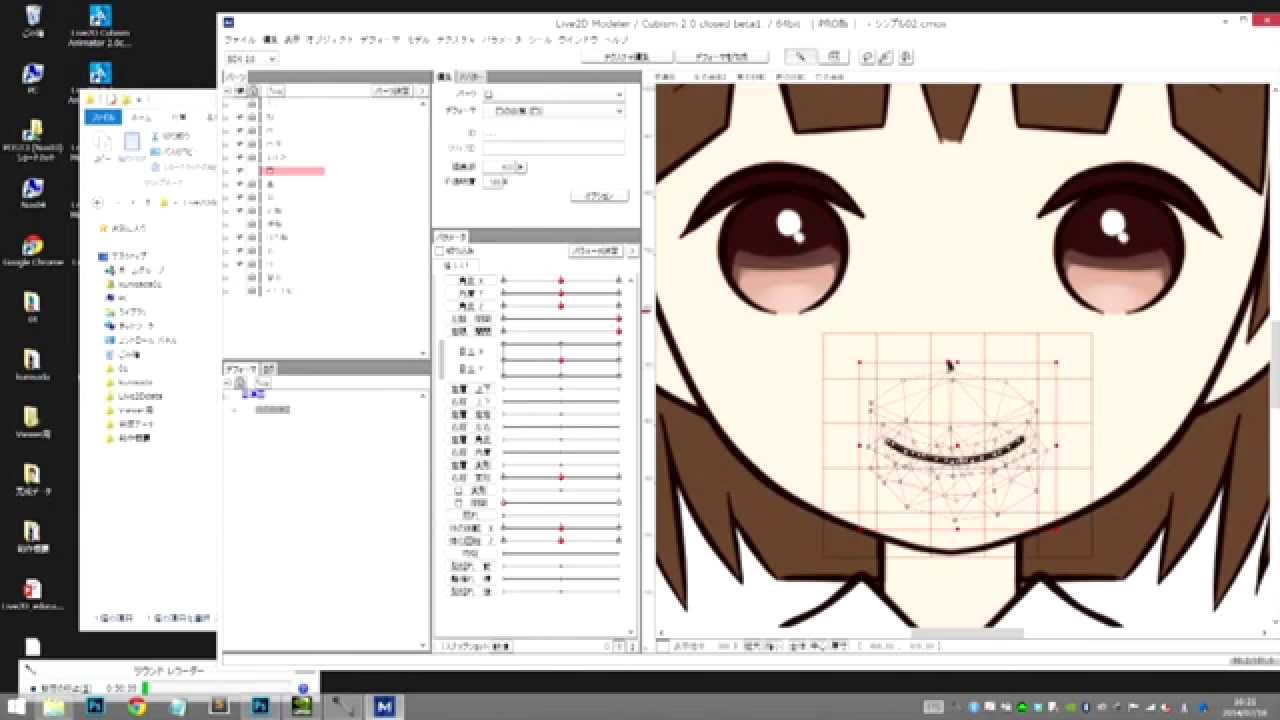Click the 体の回転 X slider center key
1280x720 pixels.
point(561,527)
